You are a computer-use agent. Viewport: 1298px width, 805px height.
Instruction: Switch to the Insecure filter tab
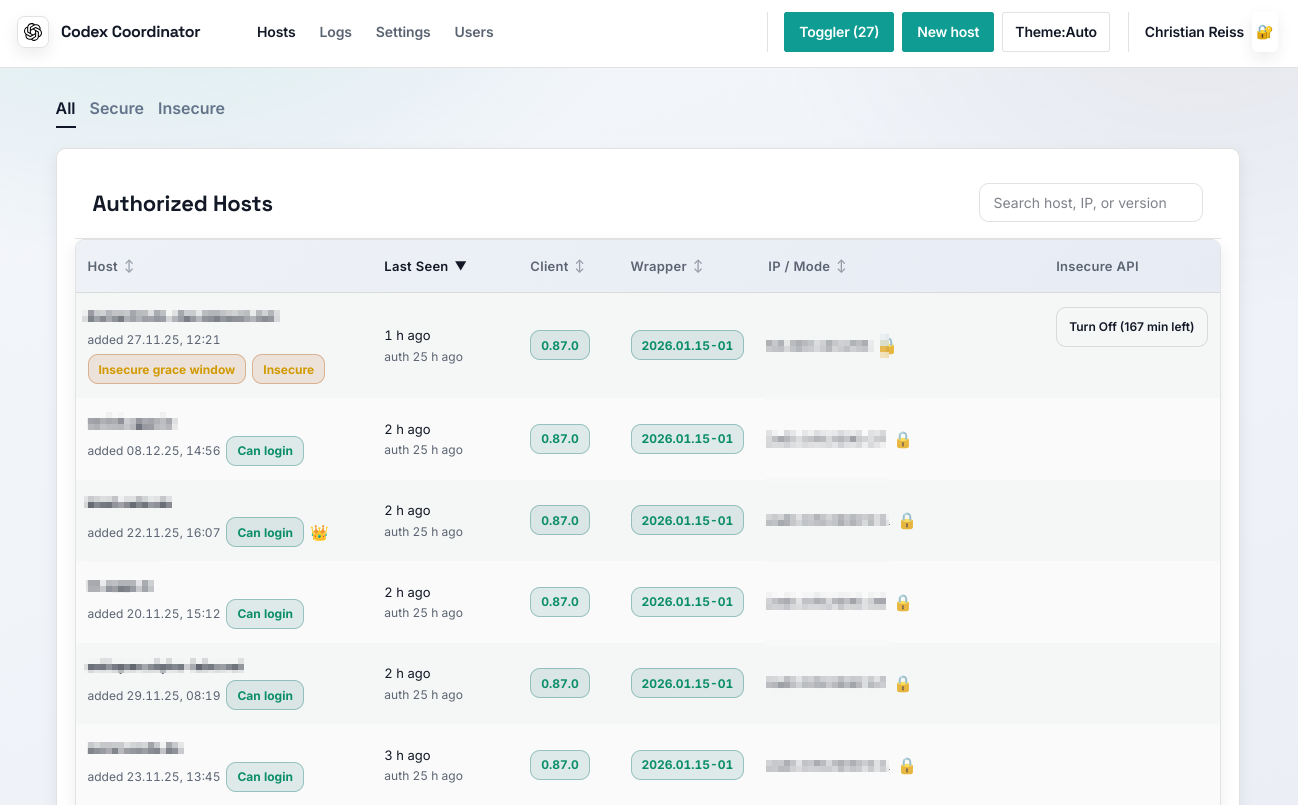coord(191,108)
